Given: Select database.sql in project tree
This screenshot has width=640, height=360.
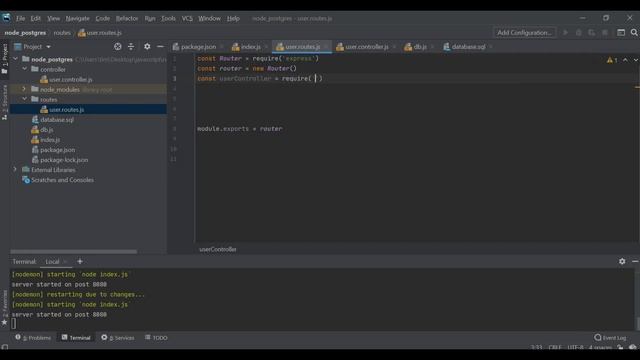Looking at the screenshot, I should pos(57,120).
